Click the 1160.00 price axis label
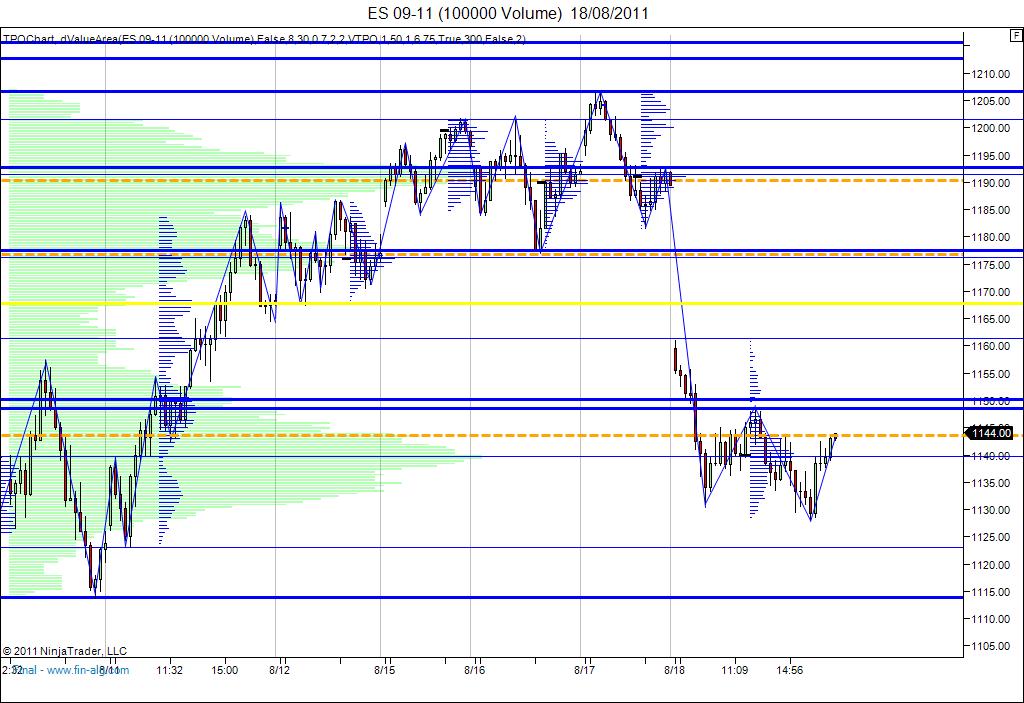 click(990, 346)
